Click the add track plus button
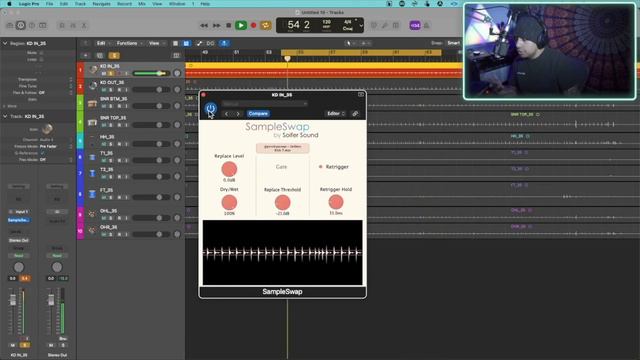This screenshot has width=640, height=360. [x=86, y=55]
